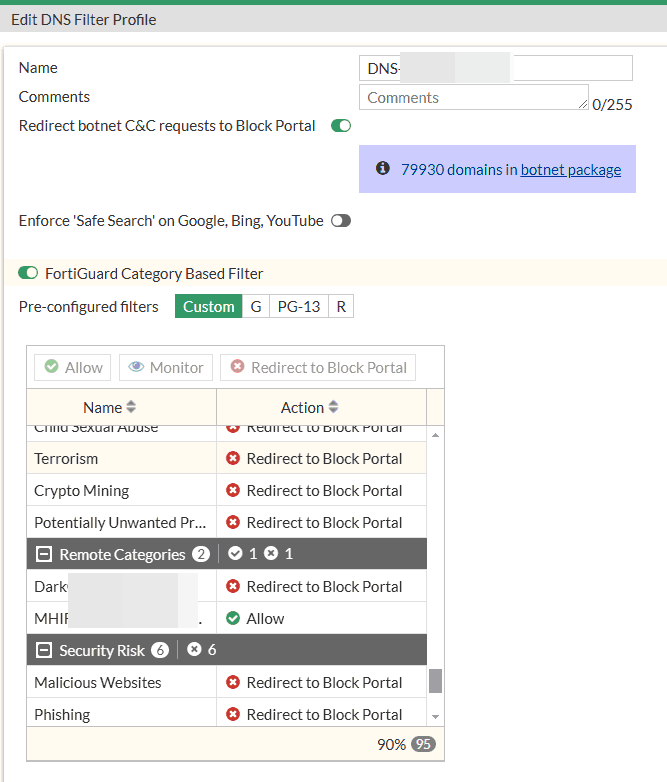
Task: Click the Monitor action button
Action: [166, 367]
